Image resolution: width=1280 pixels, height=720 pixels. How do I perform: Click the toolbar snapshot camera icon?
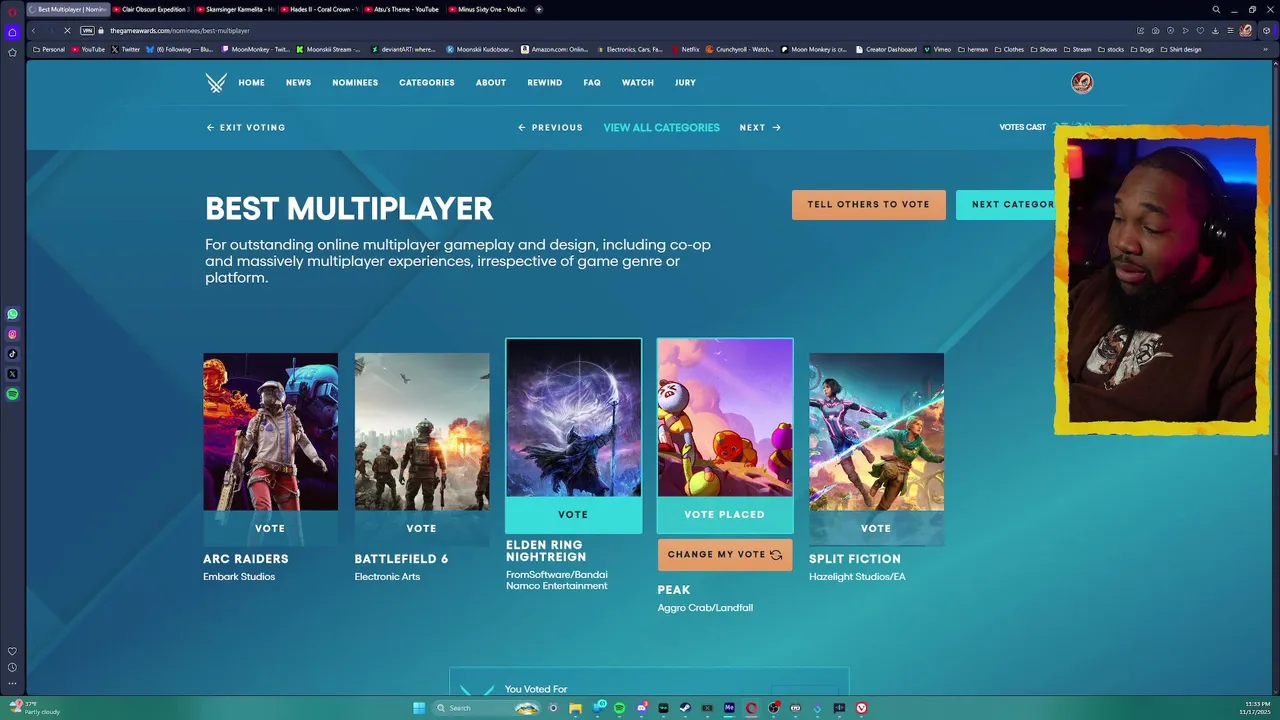(x=1156, y=31)
